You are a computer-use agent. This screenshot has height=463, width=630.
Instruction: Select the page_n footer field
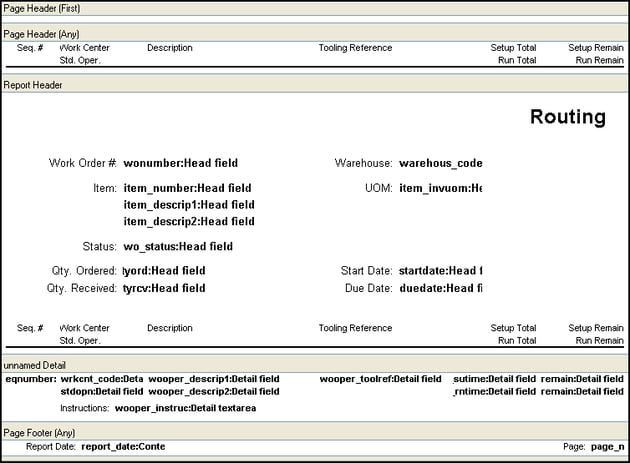tap(608, 446)
